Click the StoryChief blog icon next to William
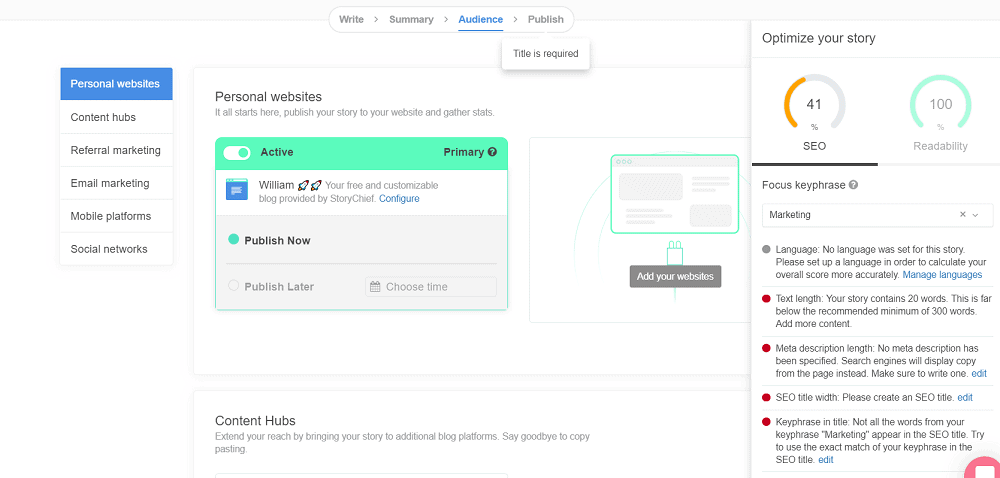The height and width of the screenshot is (478, 1000). point(237,190)
